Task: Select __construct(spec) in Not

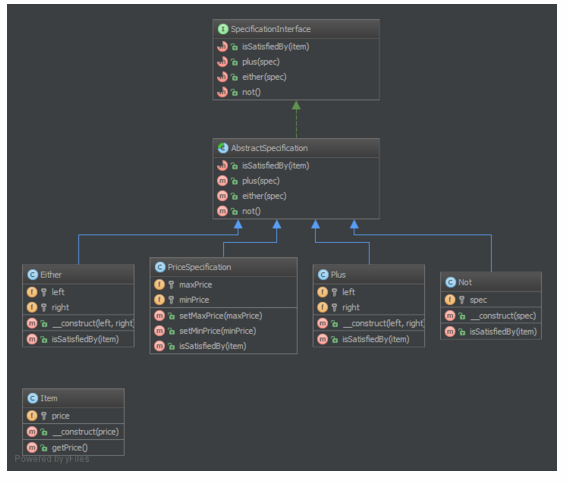Action: click(x=503, y=316)
